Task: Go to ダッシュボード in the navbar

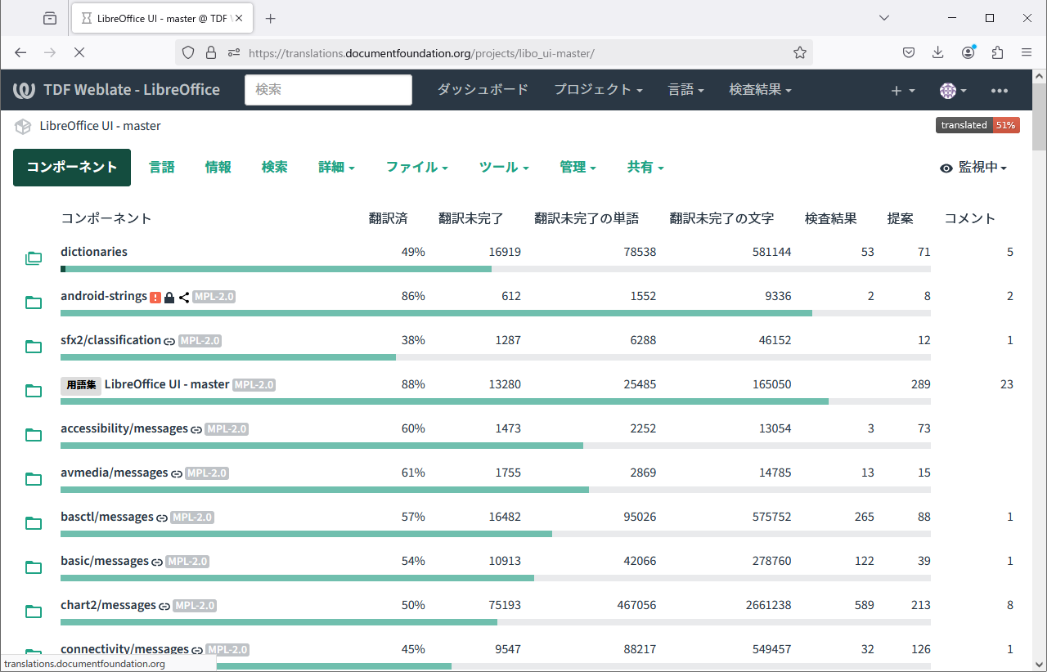Action: pos(482,90)
